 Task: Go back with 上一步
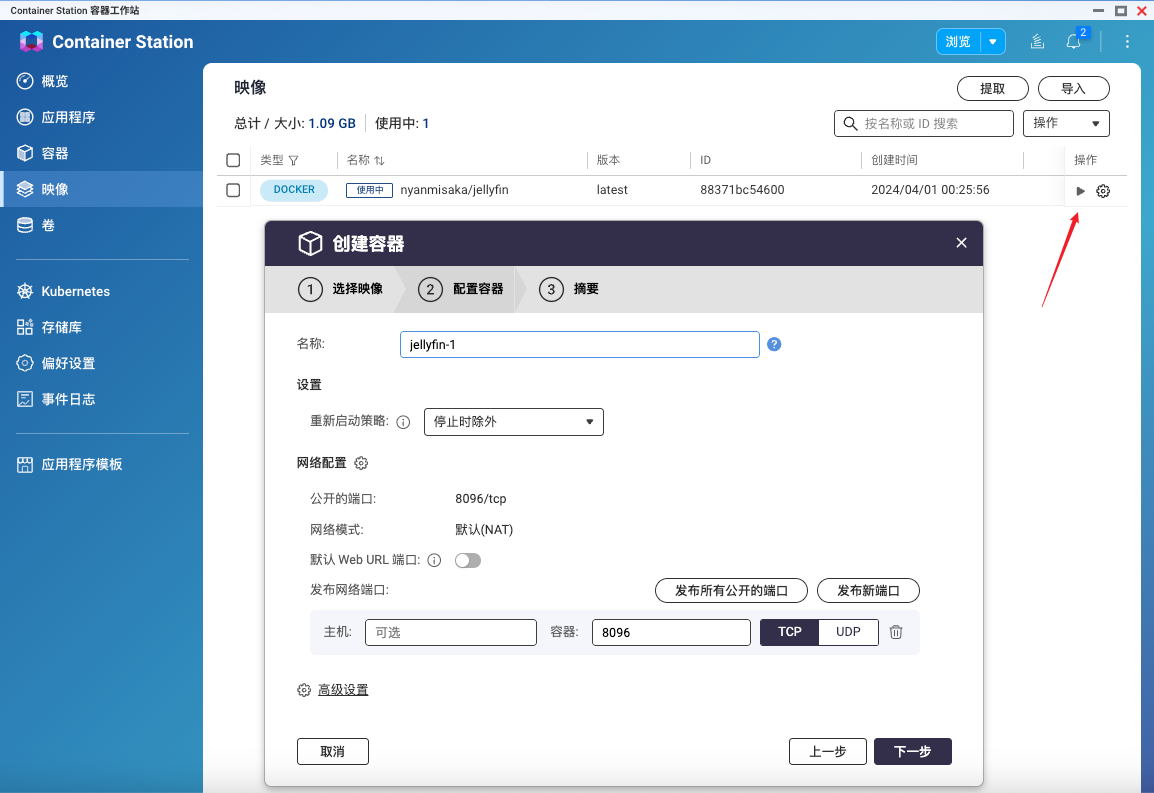point(827,752)
